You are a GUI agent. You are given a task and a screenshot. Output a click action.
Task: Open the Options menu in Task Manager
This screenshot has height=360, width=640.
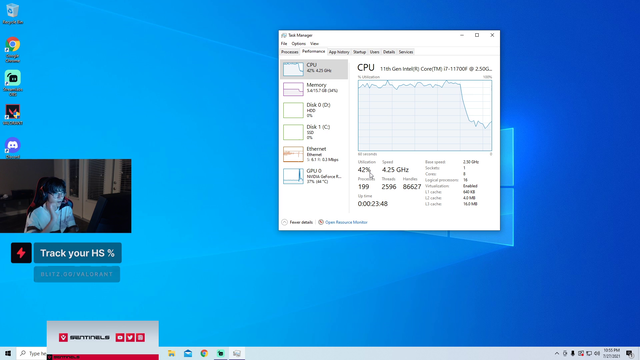(298, 43)
